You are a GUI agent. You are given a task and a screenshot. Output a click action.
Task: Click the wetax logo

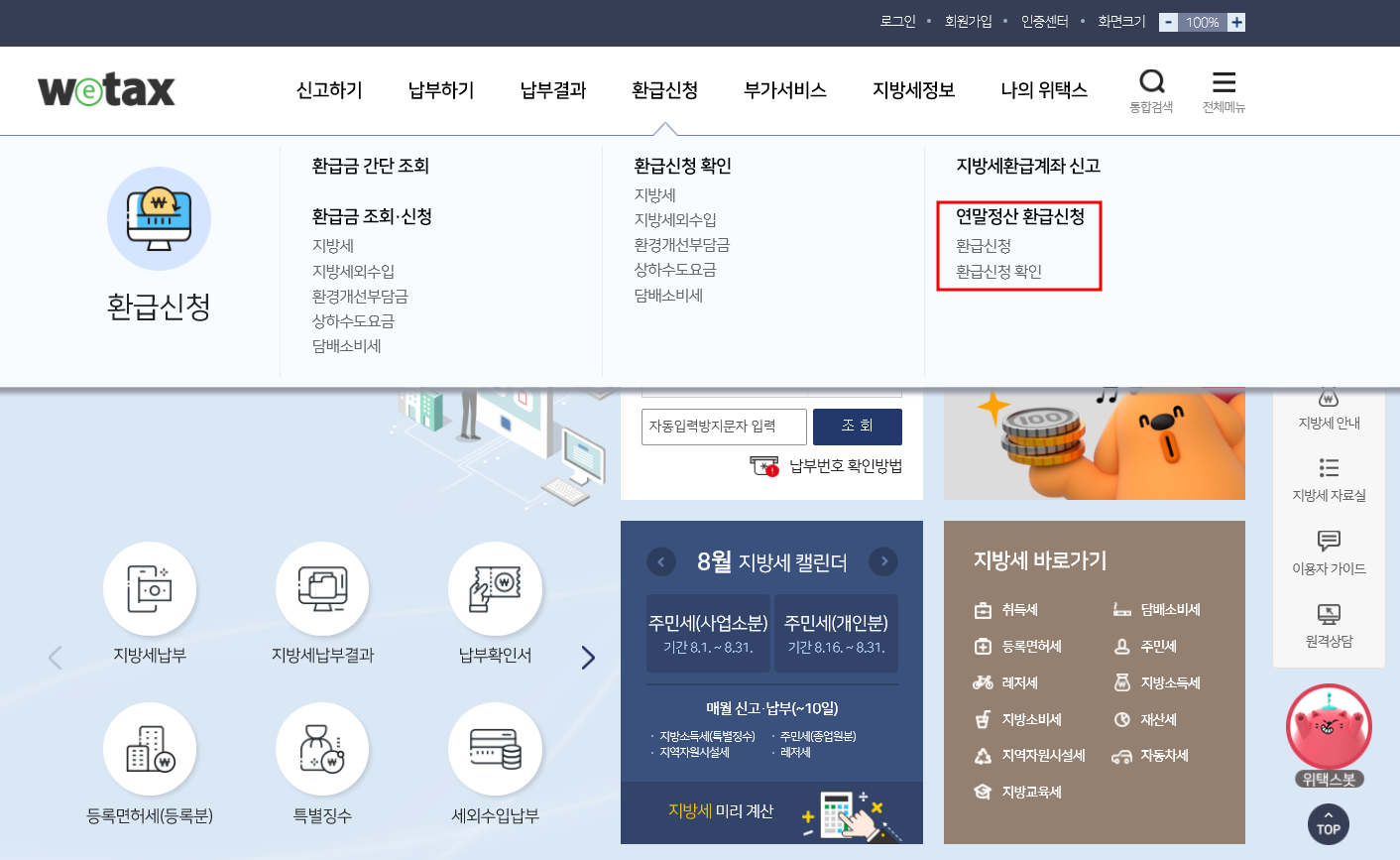coord(106,90)
